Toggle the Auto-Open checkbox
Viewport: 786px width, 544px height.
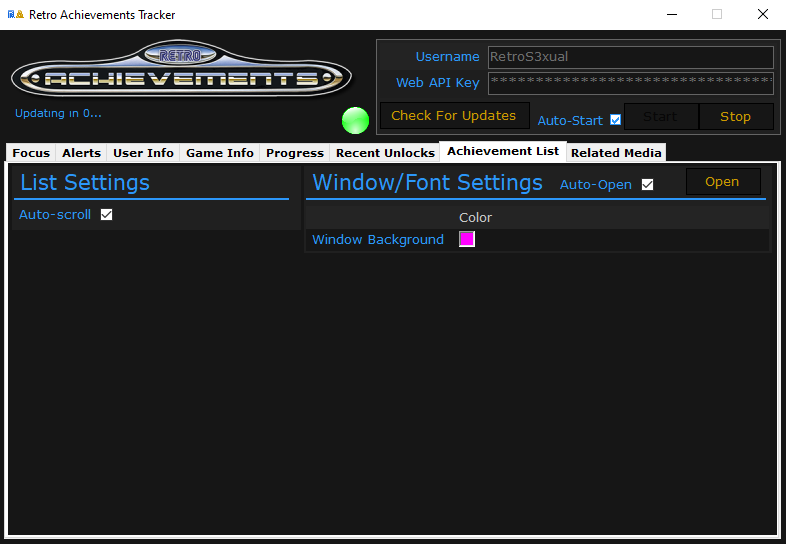648,185
